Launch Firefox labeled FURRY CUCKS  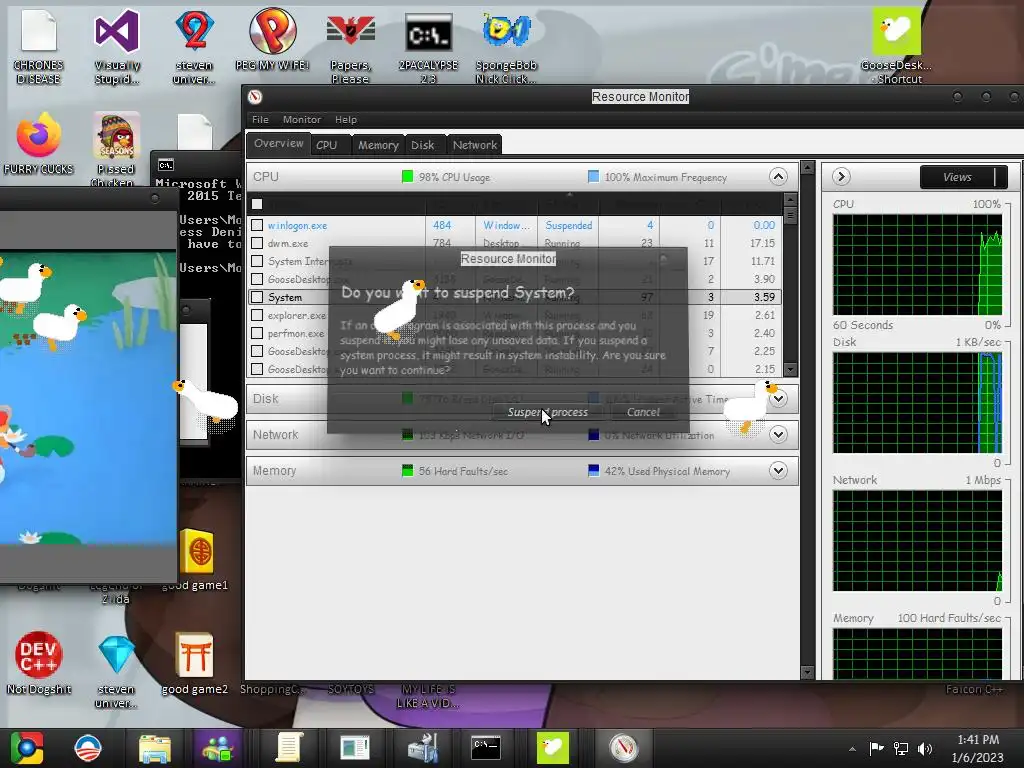click(39, 144)
